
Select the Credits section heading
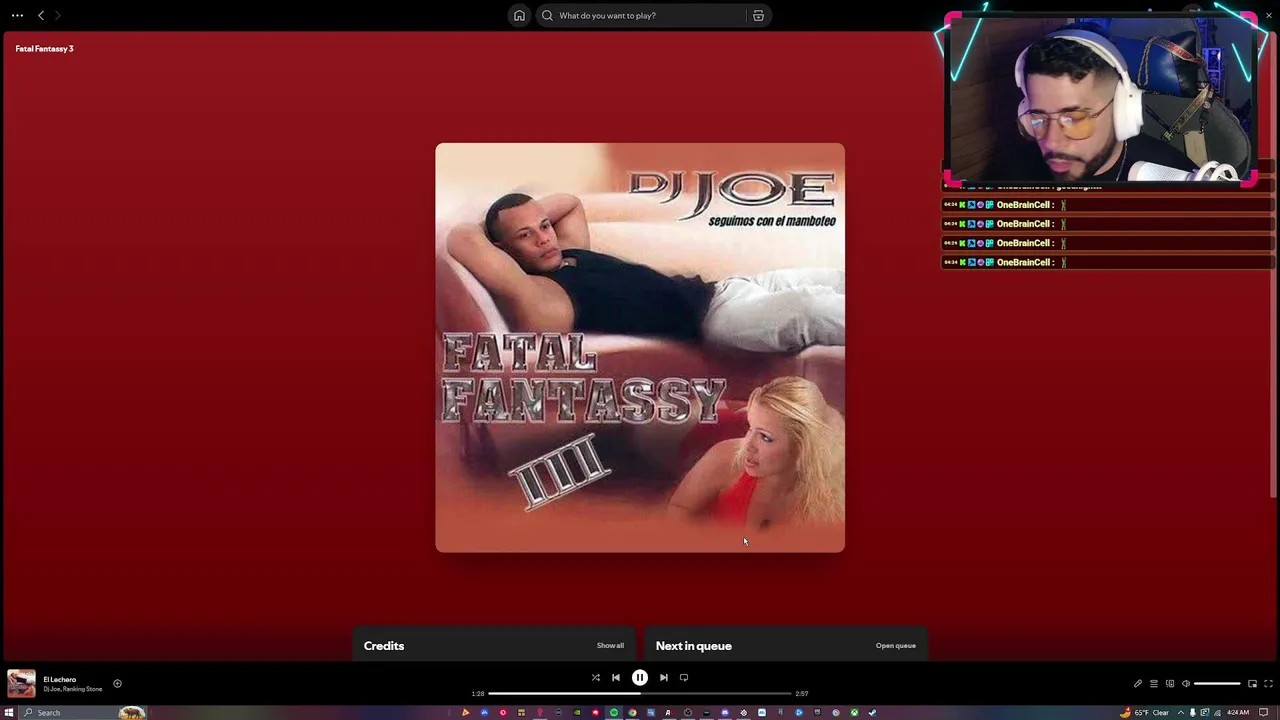[384, 646]
